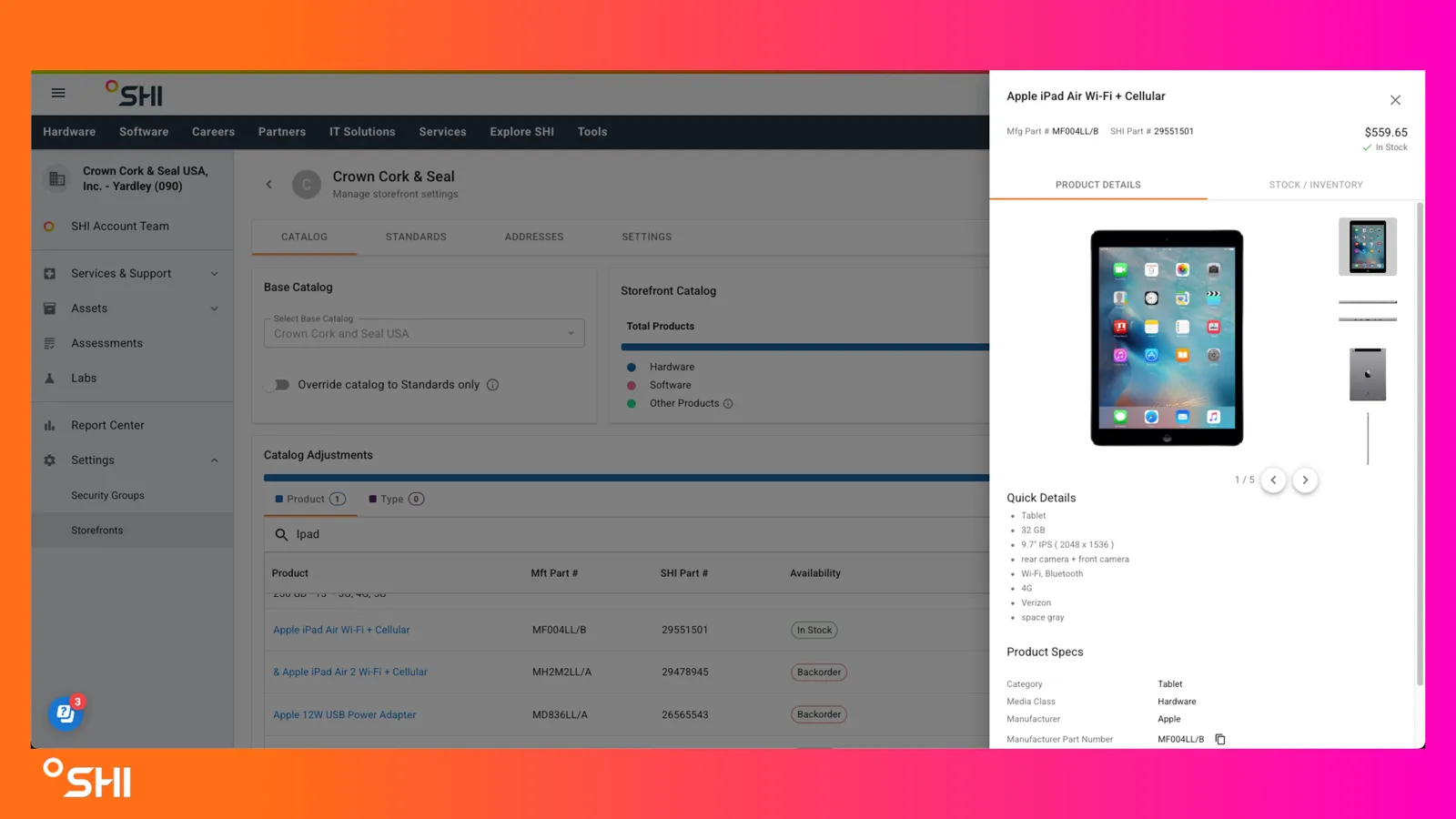This screenshot has height=819, width=1456.
Task: Expand the Assets section
Action: pyautogui.click(x=215, y=308)
